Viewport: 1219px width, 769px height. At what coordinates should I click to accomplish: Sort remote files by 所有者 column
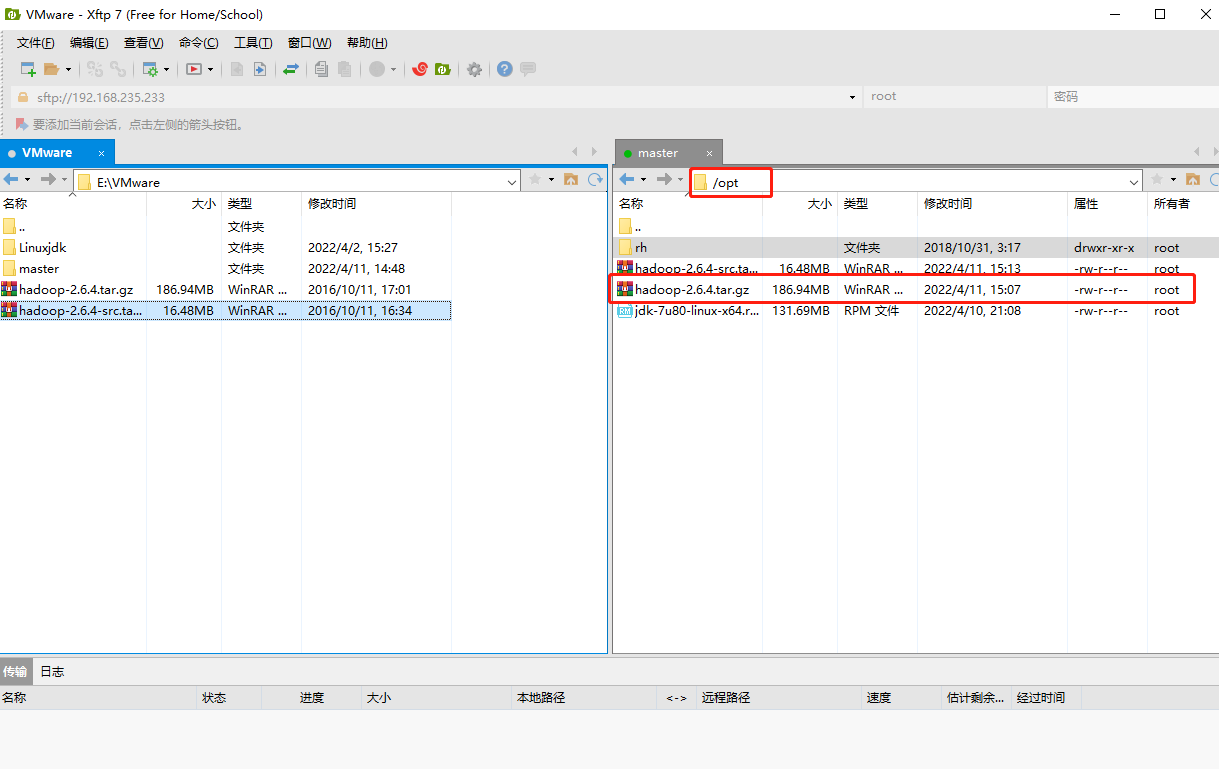1183,204
